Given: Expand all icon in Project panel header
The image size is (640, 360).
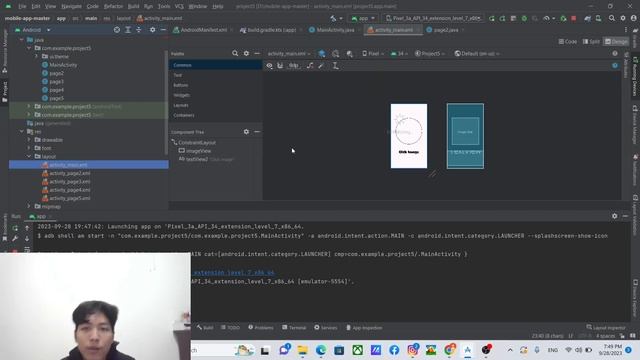Looking at the screenshot, I should [128, 30].
